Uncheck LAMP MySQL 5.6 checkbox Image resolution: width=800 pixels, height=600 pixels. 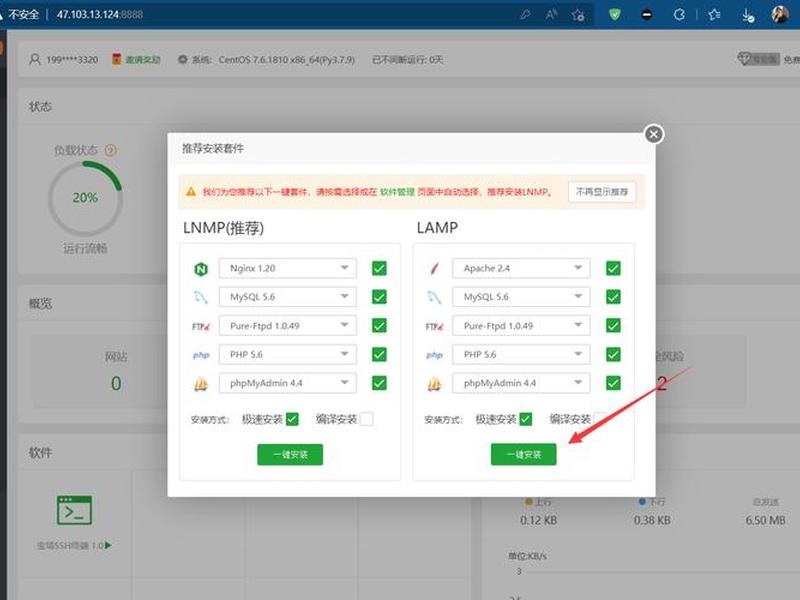[613, 297]
